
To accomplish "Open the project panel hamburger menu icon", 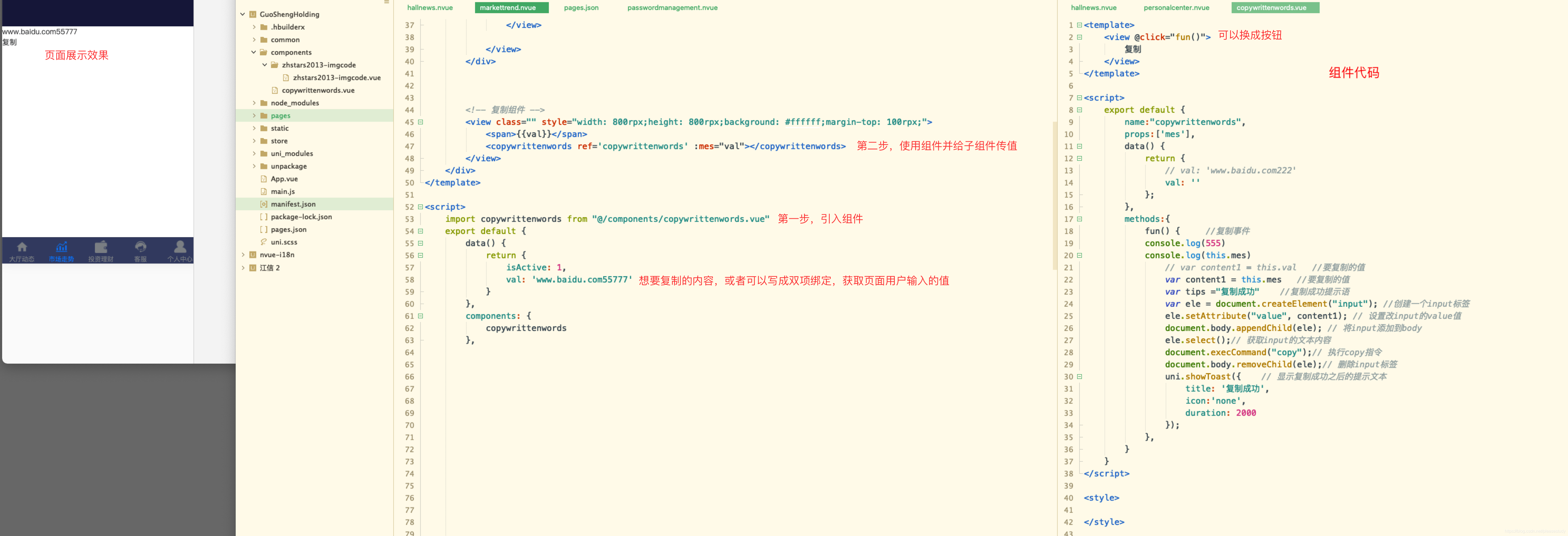I will coord(386,2).
